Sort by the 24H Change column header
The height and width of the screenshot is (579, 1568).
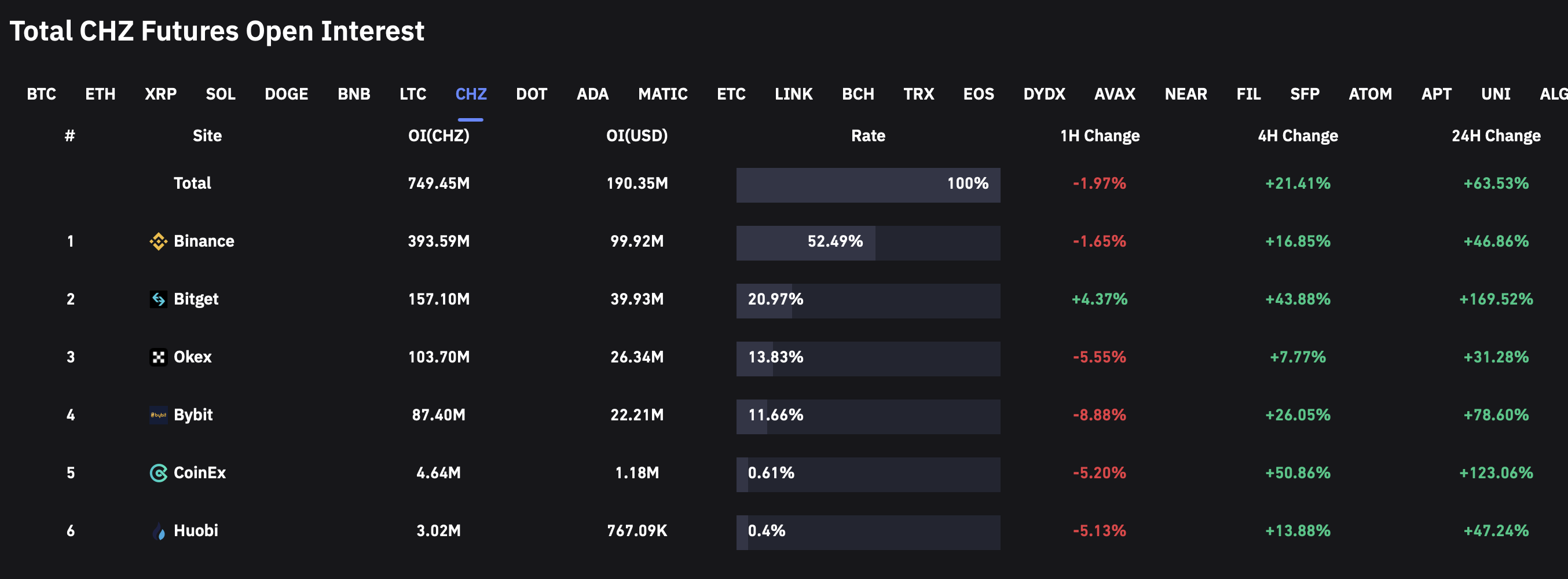coord(1496,135)
